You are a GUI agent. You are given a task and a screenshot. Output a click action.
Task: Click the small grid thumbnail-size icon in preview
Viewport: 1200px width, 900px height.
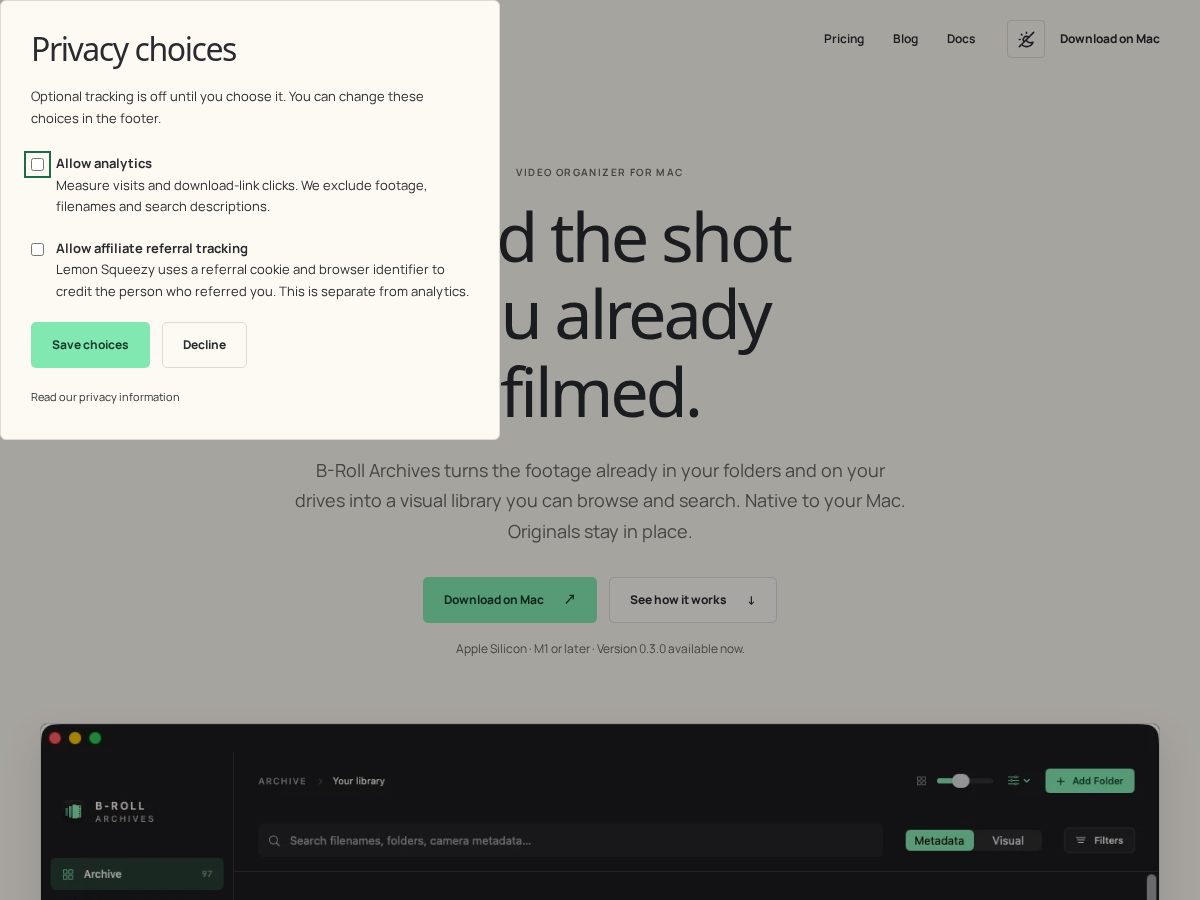[x=921, y=781]
